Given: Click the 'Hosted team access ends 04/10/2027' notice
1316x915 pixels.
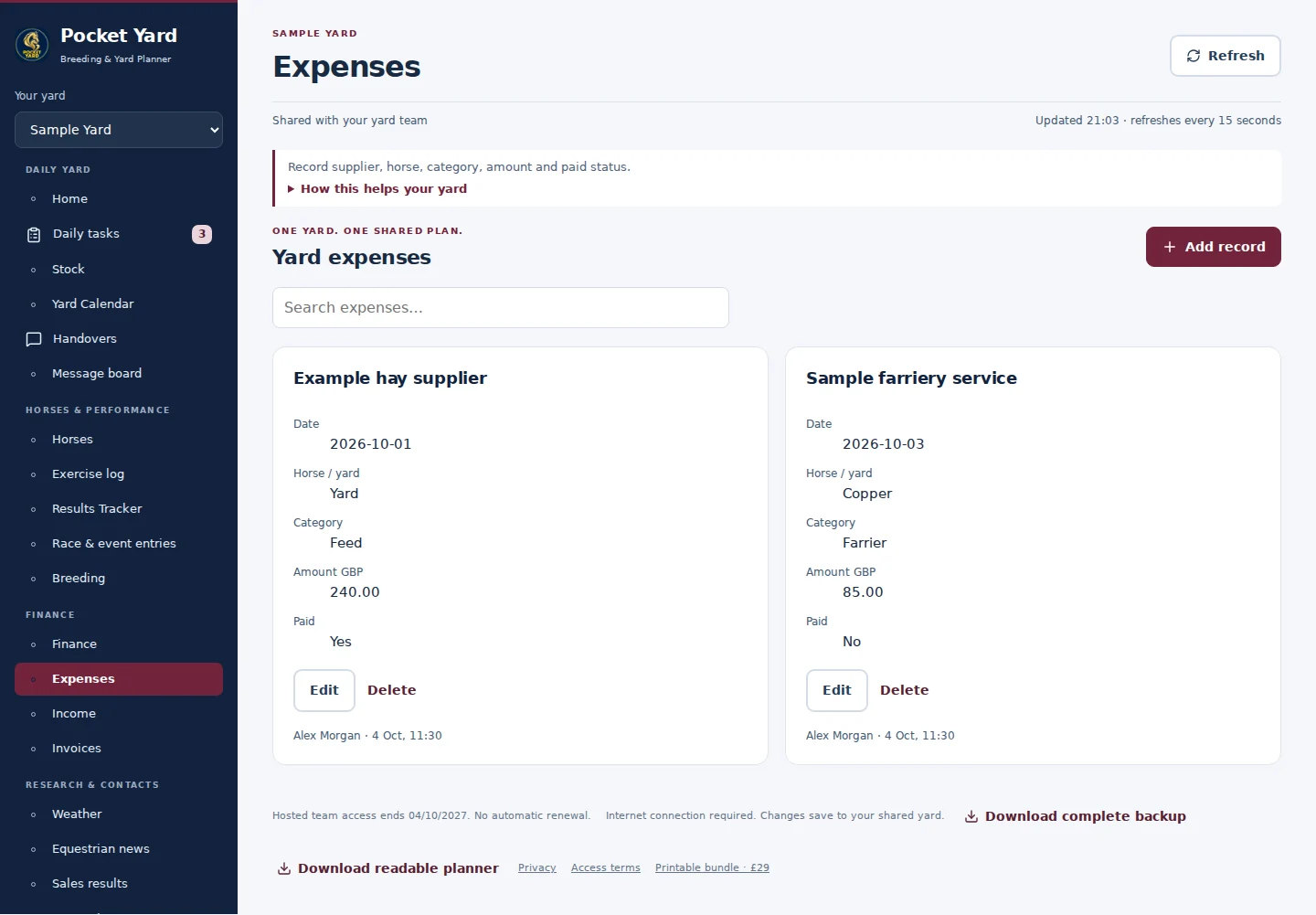Looking at the screenshot, I should point(431,815).
